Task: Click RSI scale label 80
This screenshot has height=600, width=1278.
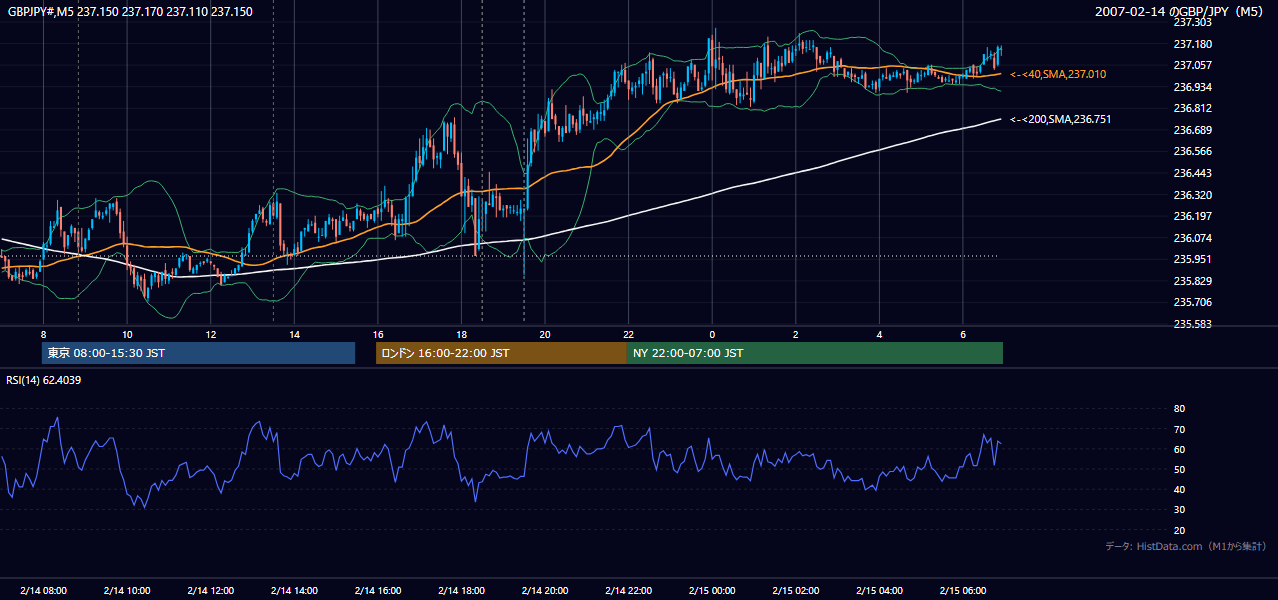Action: [x=1179, y=409]
